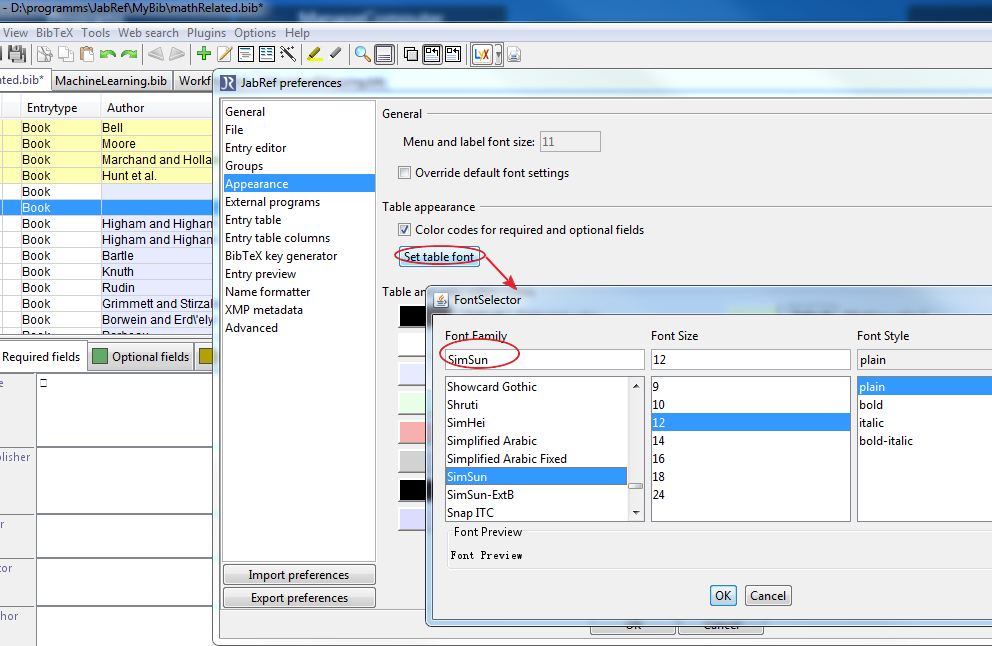The height and width of the screenshot is (646, 992).
Task: Open the View menu
Action: coord(15,33)
